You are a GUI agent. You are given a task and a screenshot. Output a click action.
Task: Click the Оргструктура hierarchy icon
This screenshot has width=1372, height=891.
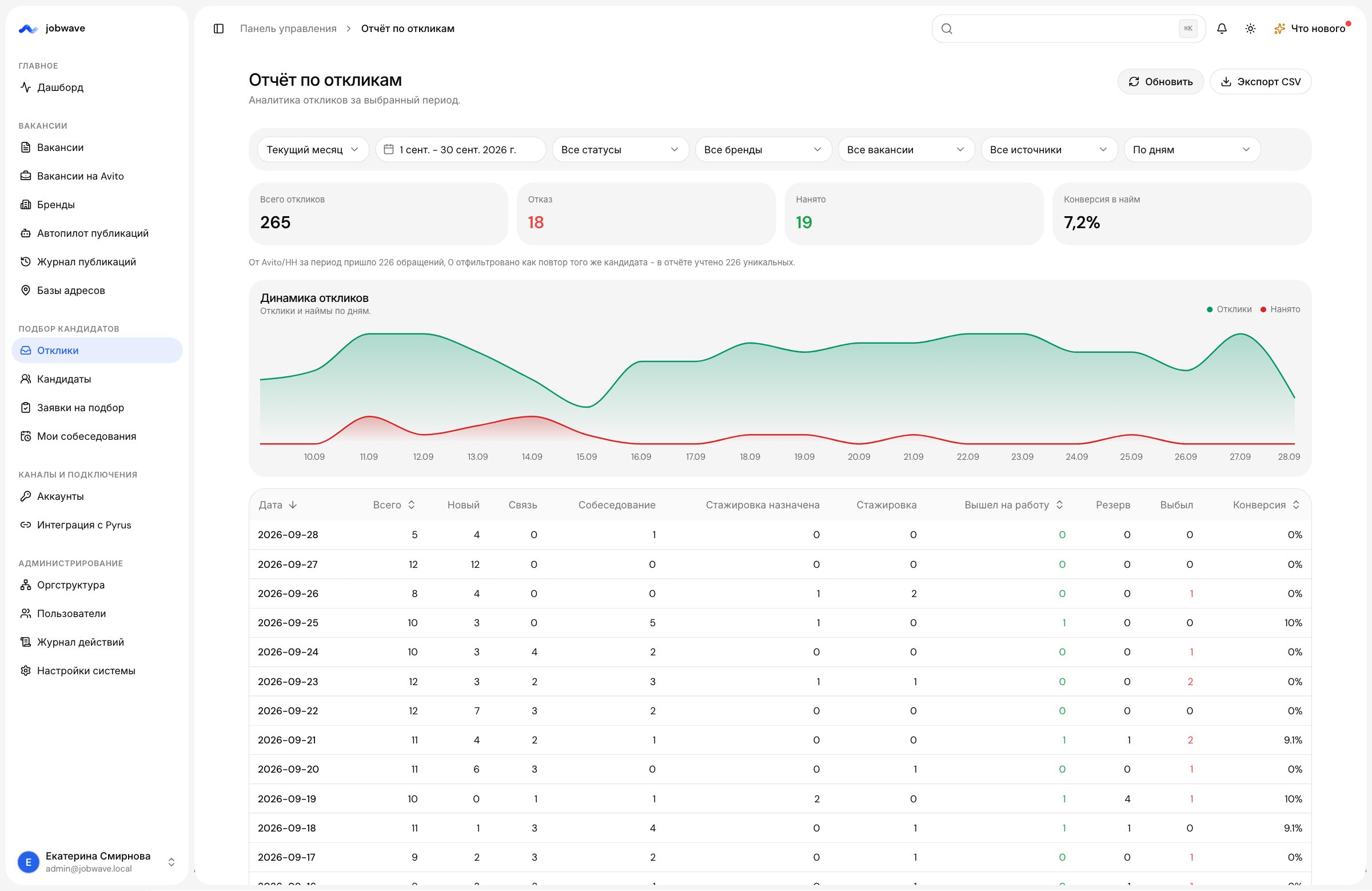[x=25, y=585]
